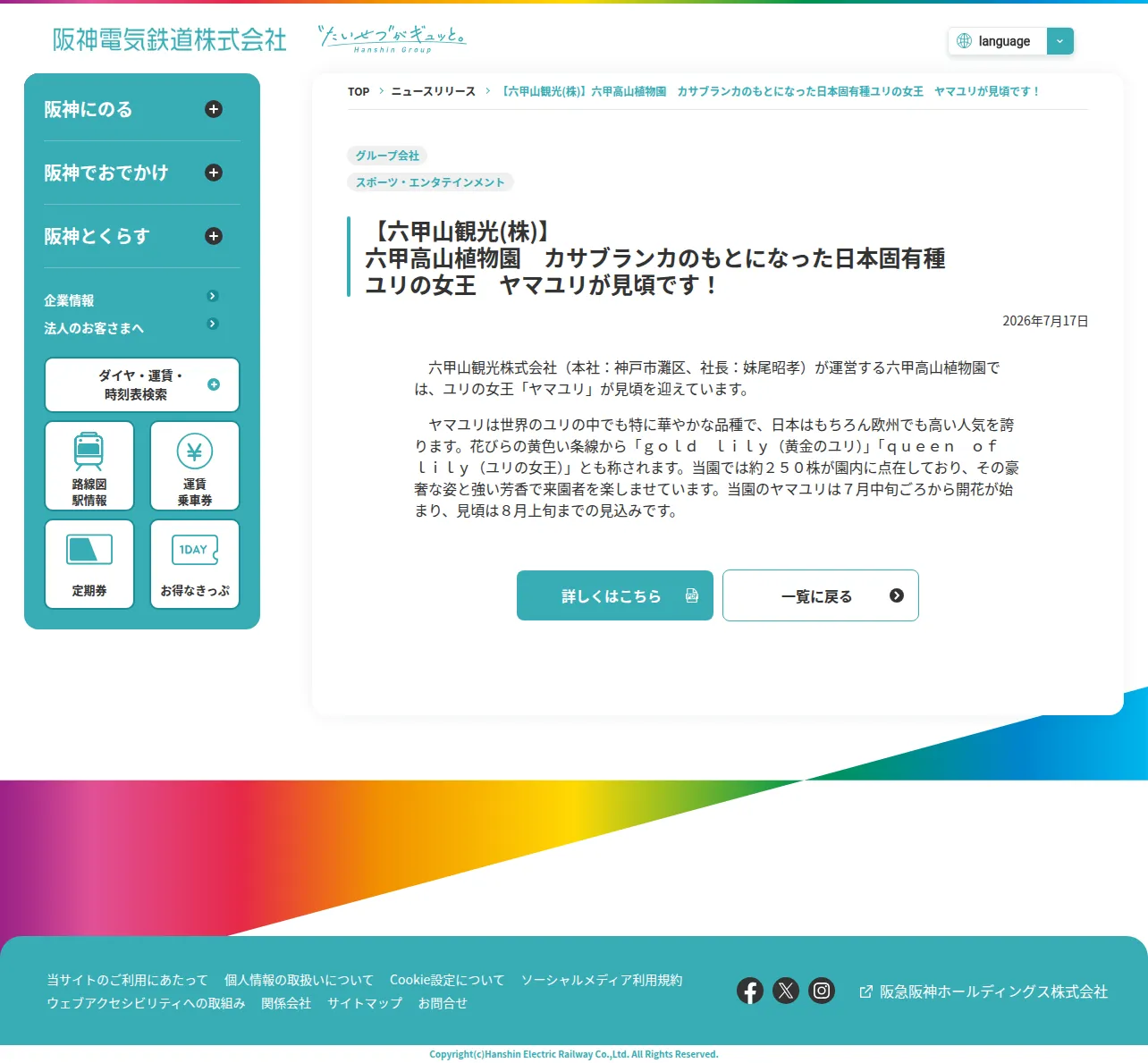This screenshot has width=1148, height=1063.
Task: Click the 1DAY ticket icon for お得なきっぷ
Action: (195, 550)
